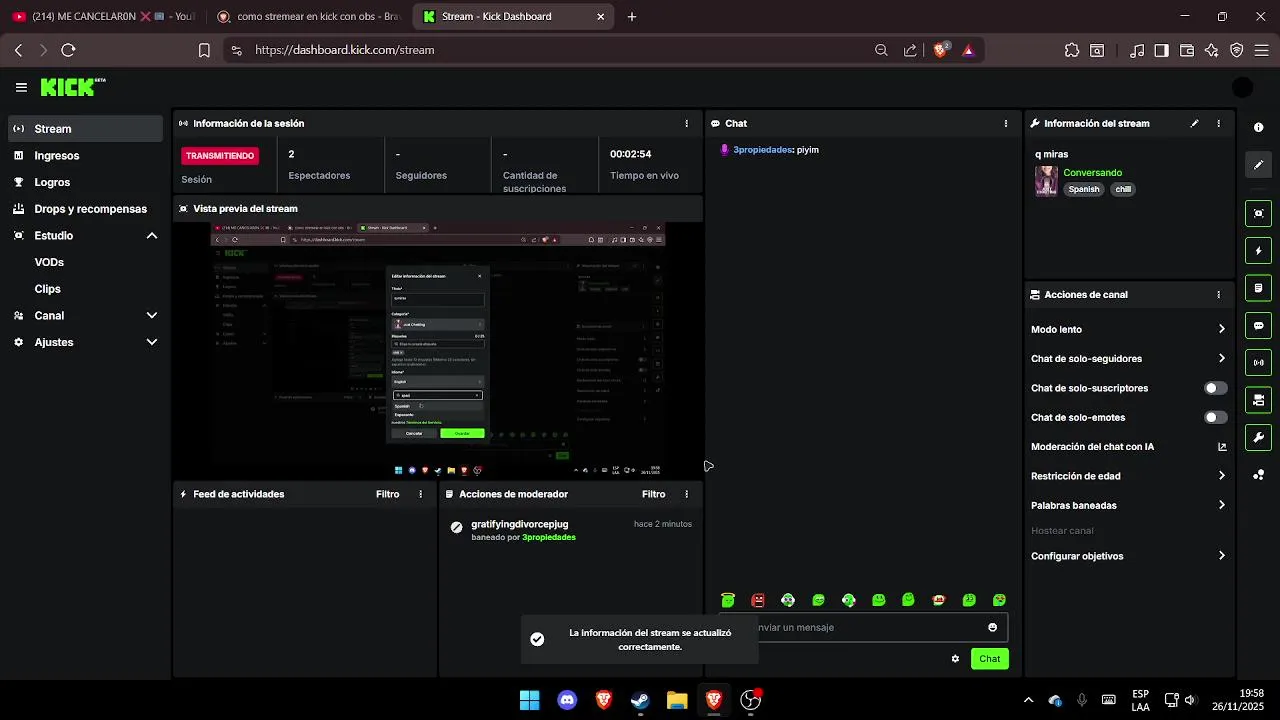This screenshot has width=1280, height=720.
Task: Select Stream in the sidebar
Action: (x=86, y=128)
